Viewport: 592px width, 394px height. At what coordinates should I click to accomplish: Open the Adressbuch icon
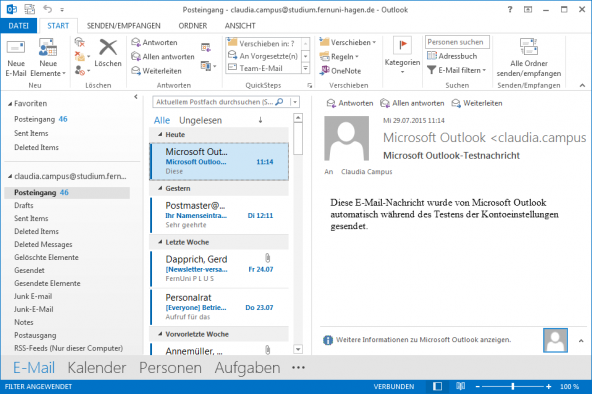click(432, 56)
